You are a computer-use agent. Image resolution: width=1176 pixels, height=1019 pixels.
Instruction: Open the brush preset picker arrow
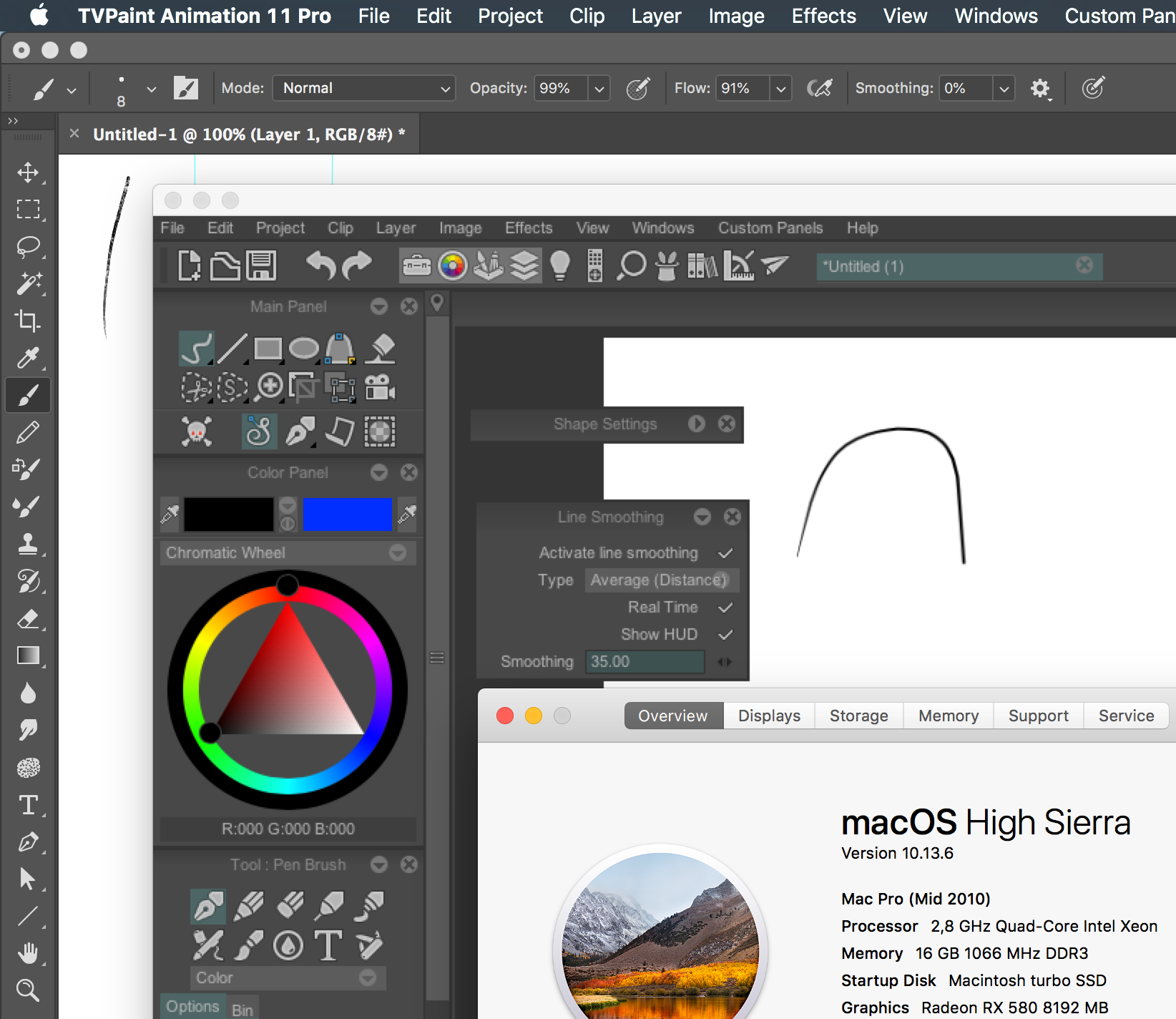pos(151,89)
